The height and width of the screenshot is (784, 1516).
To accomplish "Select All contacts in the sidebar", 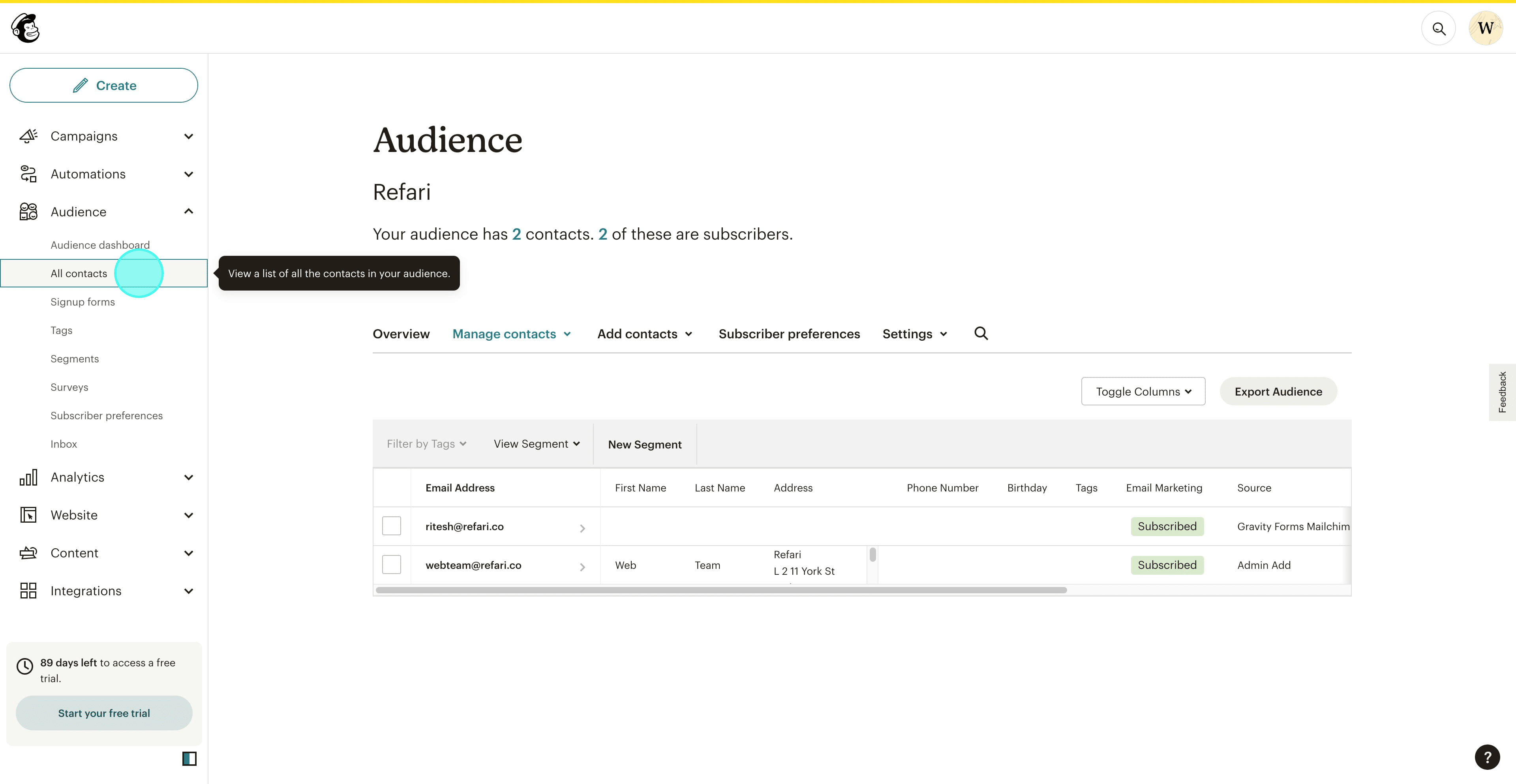I will (x=103, y=273).
